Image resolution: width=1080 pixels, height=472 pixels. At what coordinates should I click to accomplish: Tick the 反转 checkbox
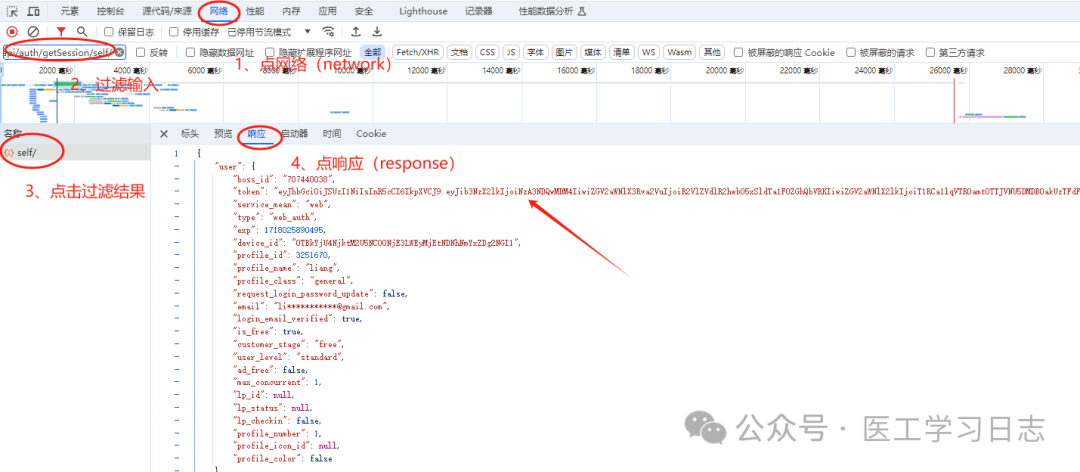click(x=141, y=52)
